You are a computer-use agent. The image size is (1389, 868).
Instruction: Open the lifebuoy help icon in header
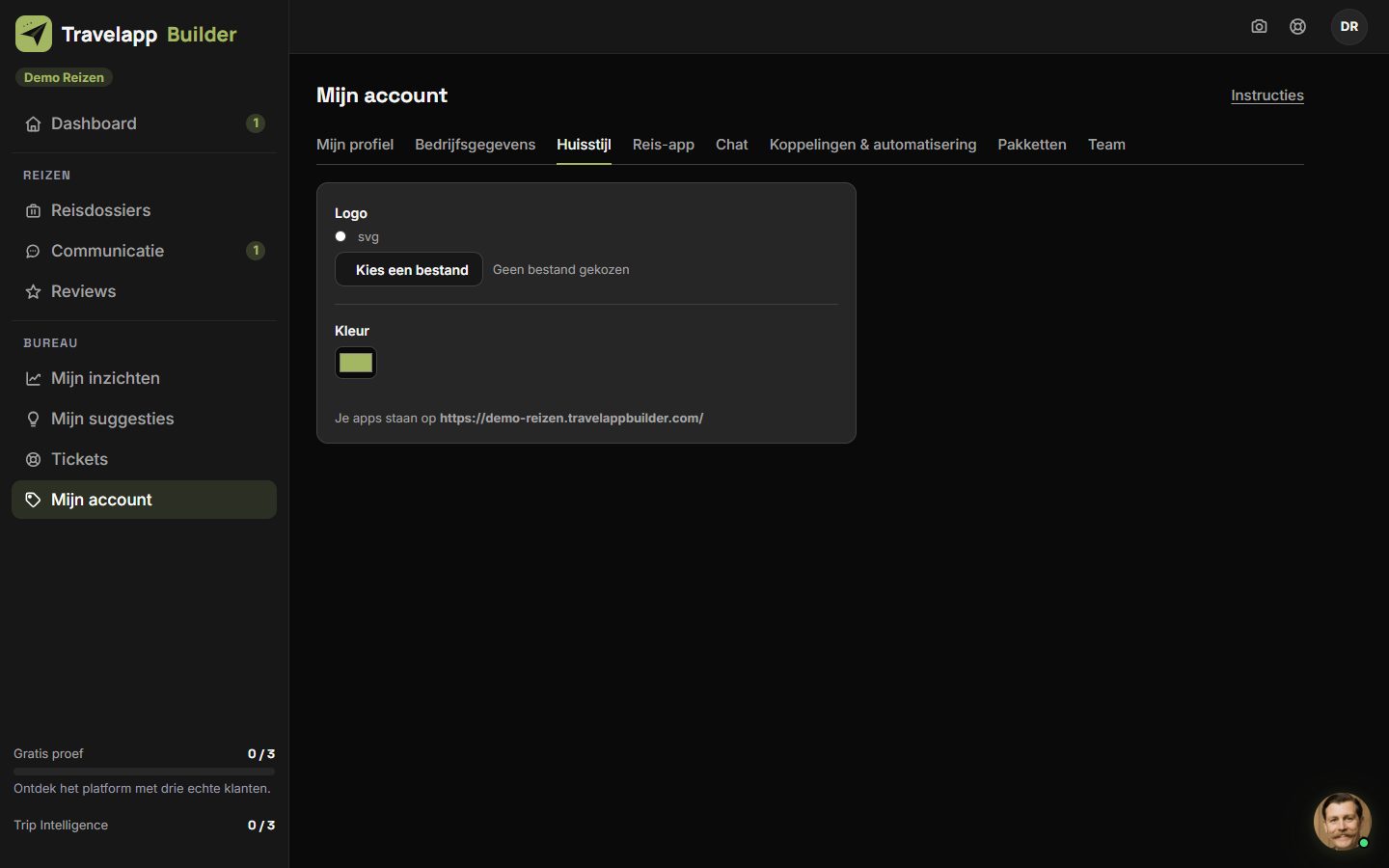pos(1297,26)
